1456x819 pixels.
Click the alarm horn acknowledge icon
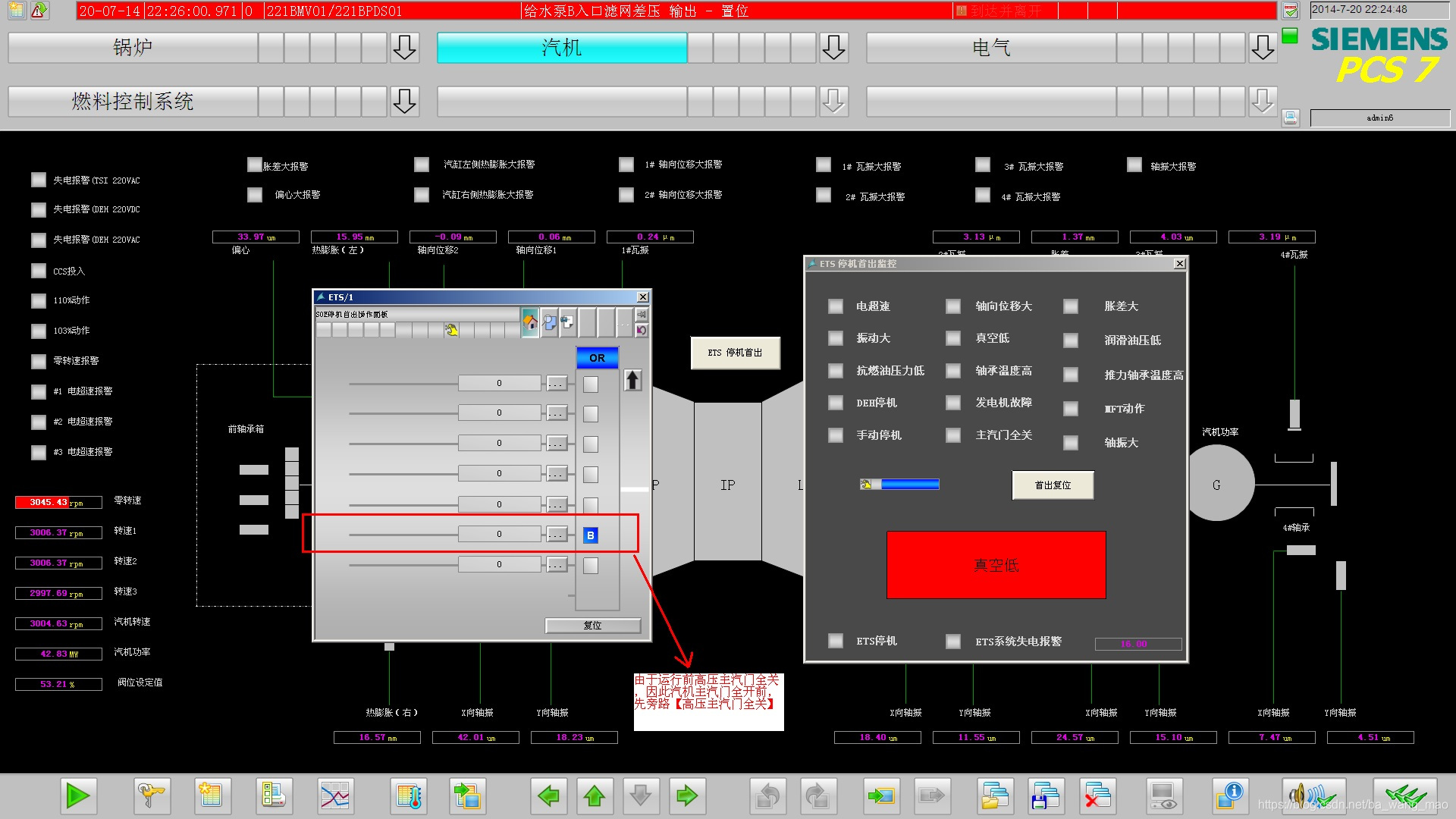pos(1313,795)
